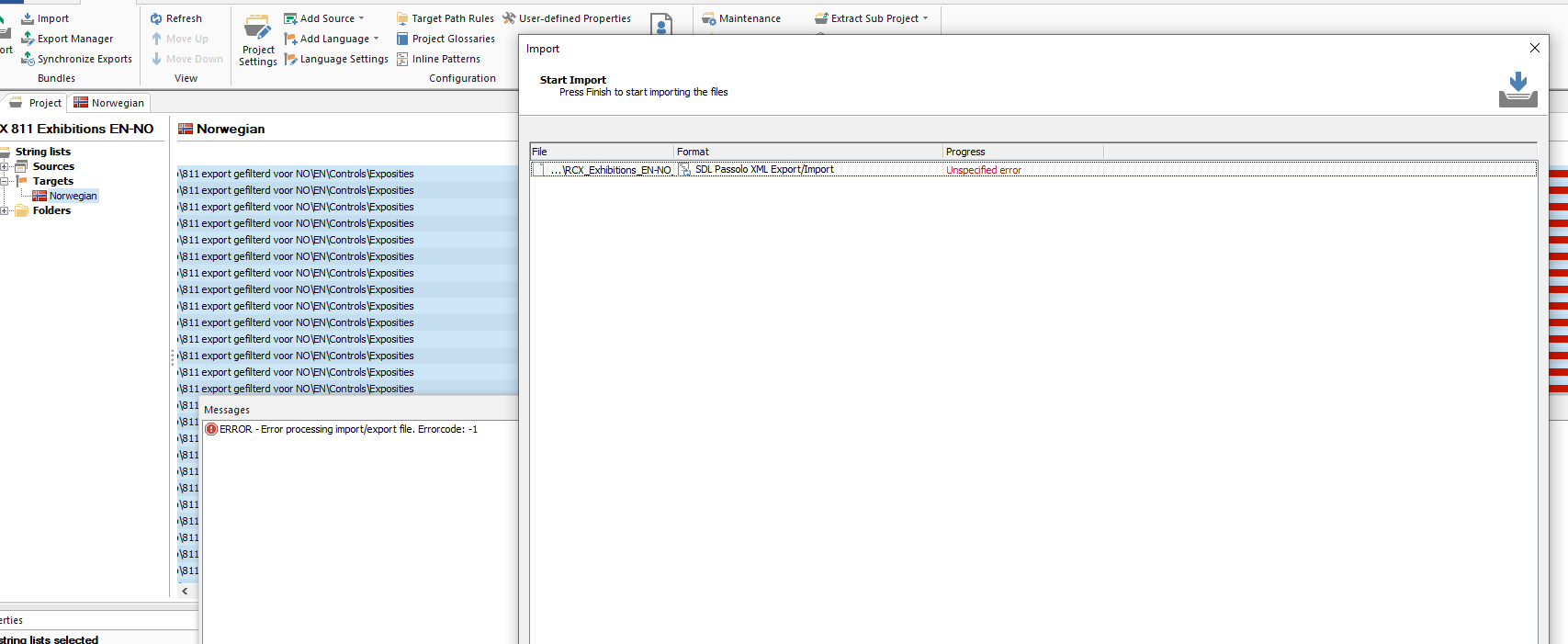
Task: Click the Import icon in Bundles group
Action: coord(28,18)
